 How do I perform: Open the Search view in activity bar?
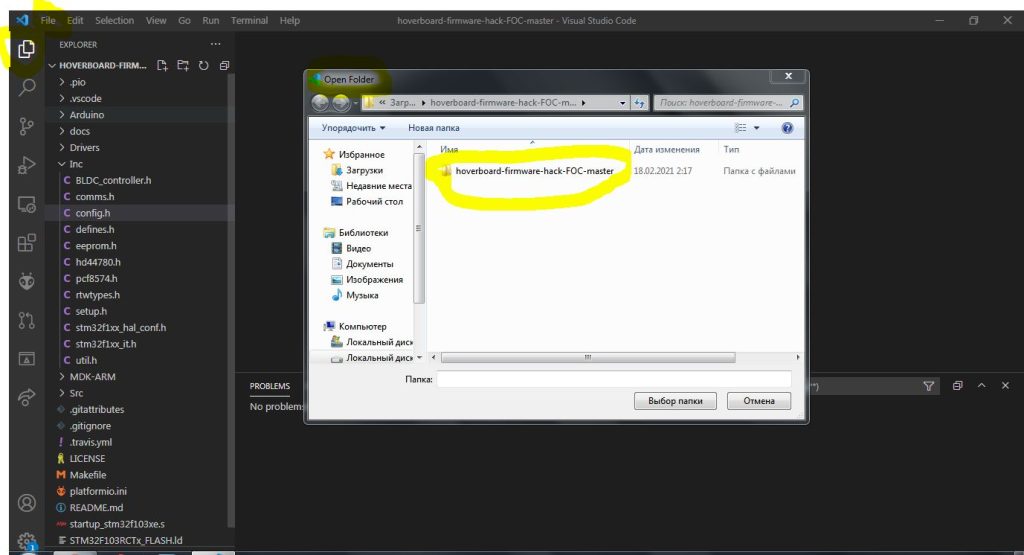(x=26, y=87)
